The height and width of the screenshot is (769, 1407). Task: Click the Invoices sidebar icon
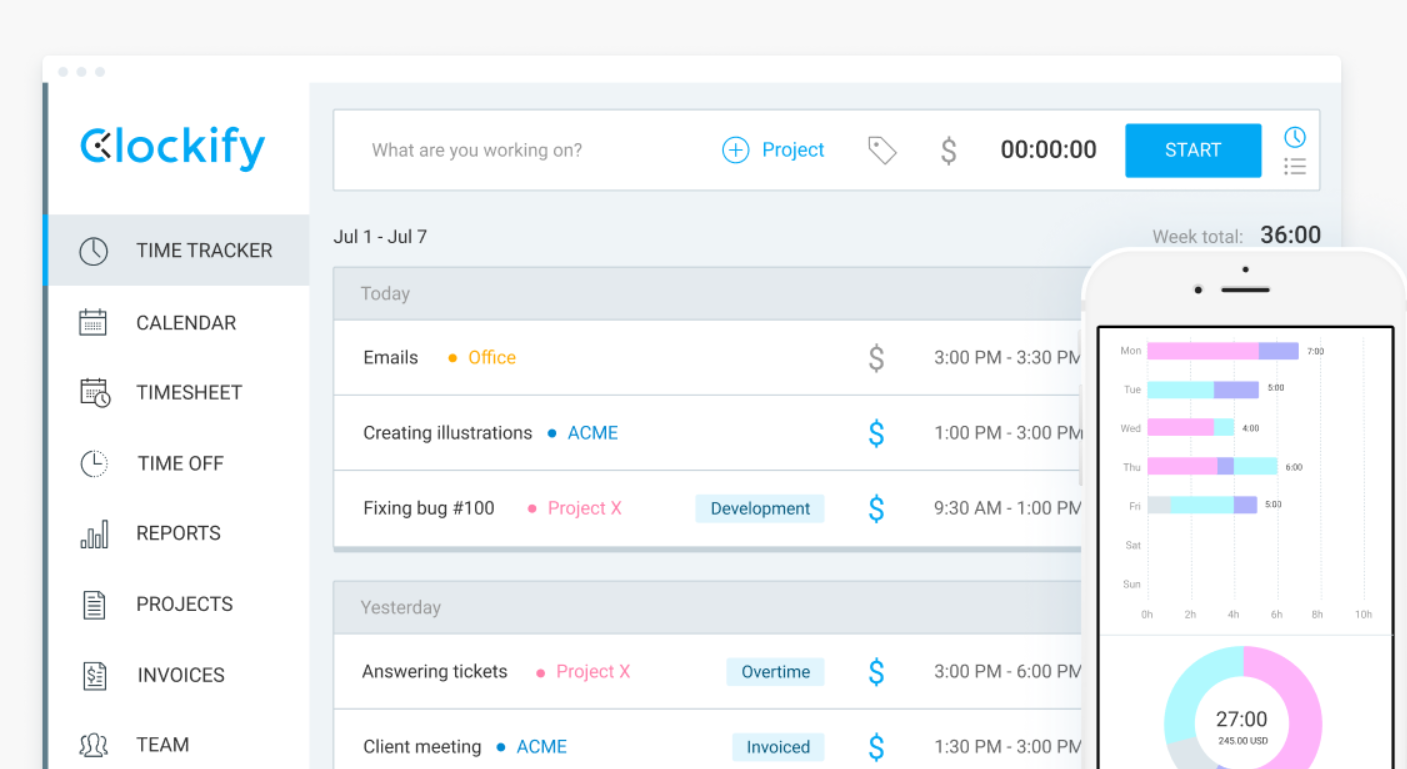coord(94,675)
